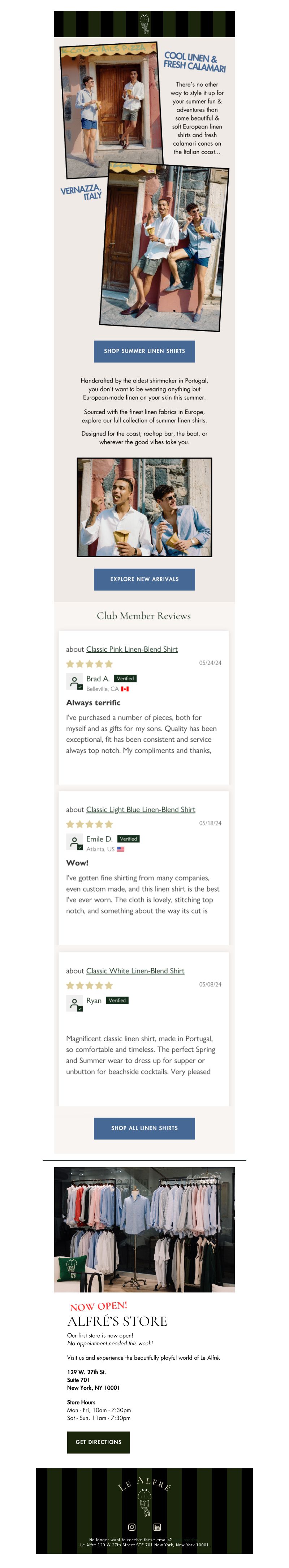This screenshot has width=289, height=1568.
Task: Click the Get Directions button
Action: tap(99, 1442)
